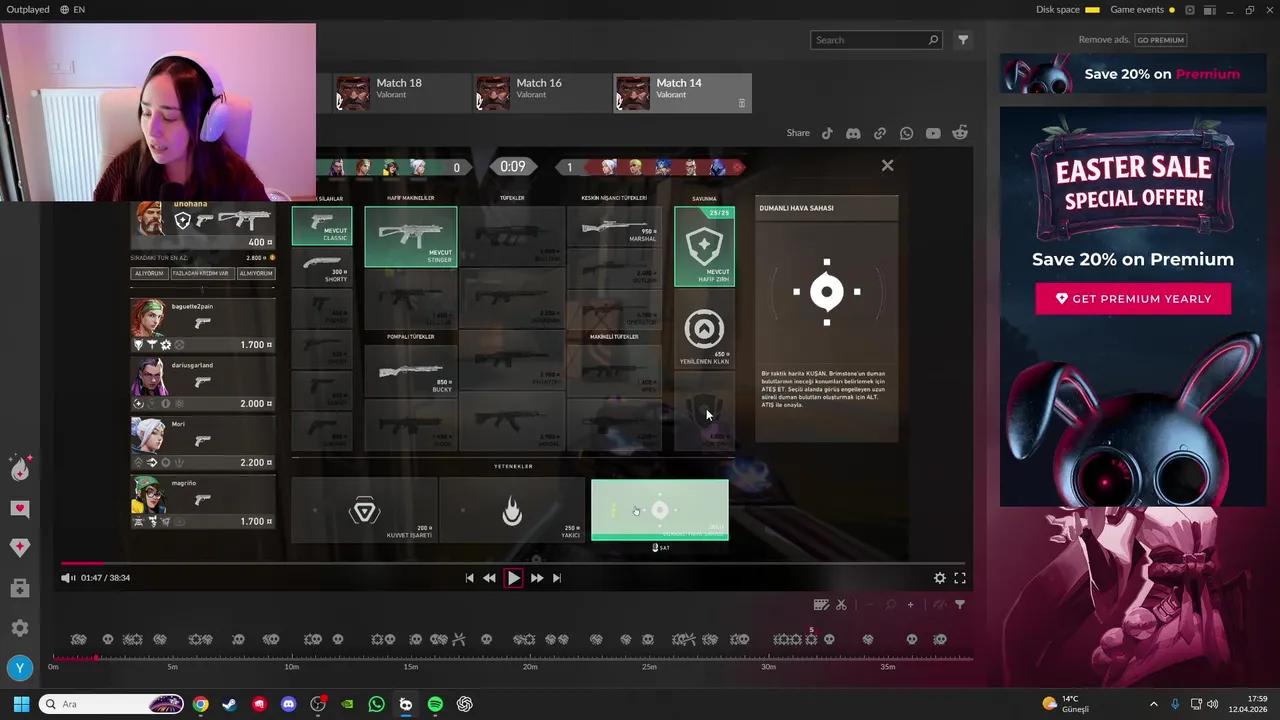The image size is (1280, 720).
Task: Open the Y profile avatar
Action: [x=20, y=668]
